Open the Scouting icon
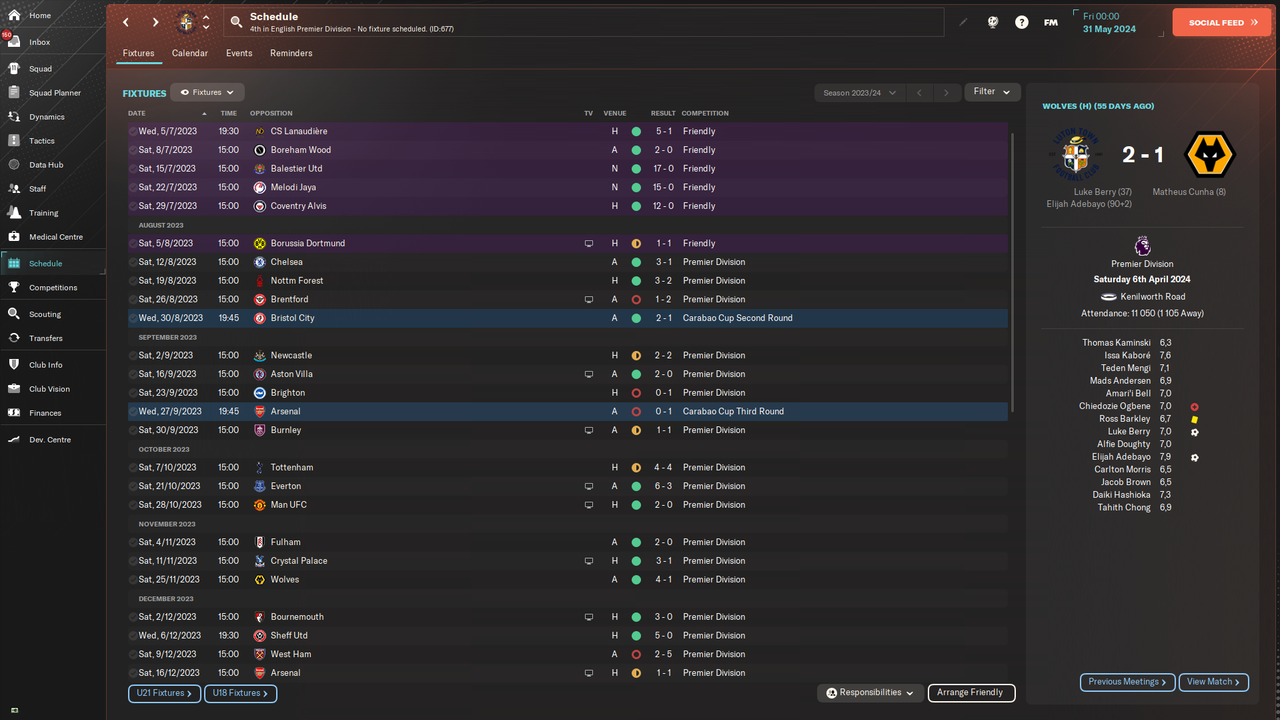 [x=14, y=314]
